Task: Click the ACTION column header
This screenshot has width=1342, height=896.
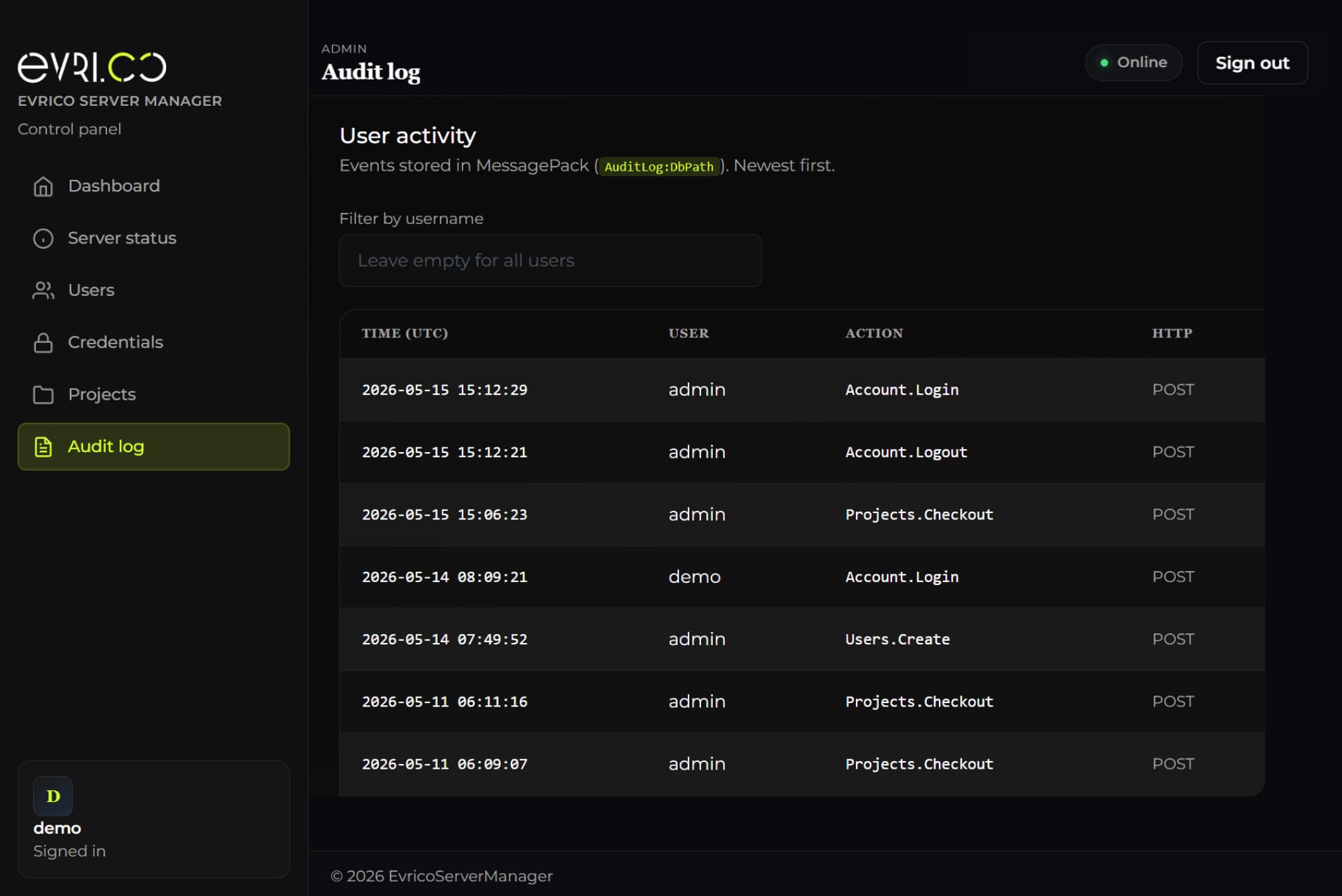Action: pyautogui.click(x=874, y=333)
